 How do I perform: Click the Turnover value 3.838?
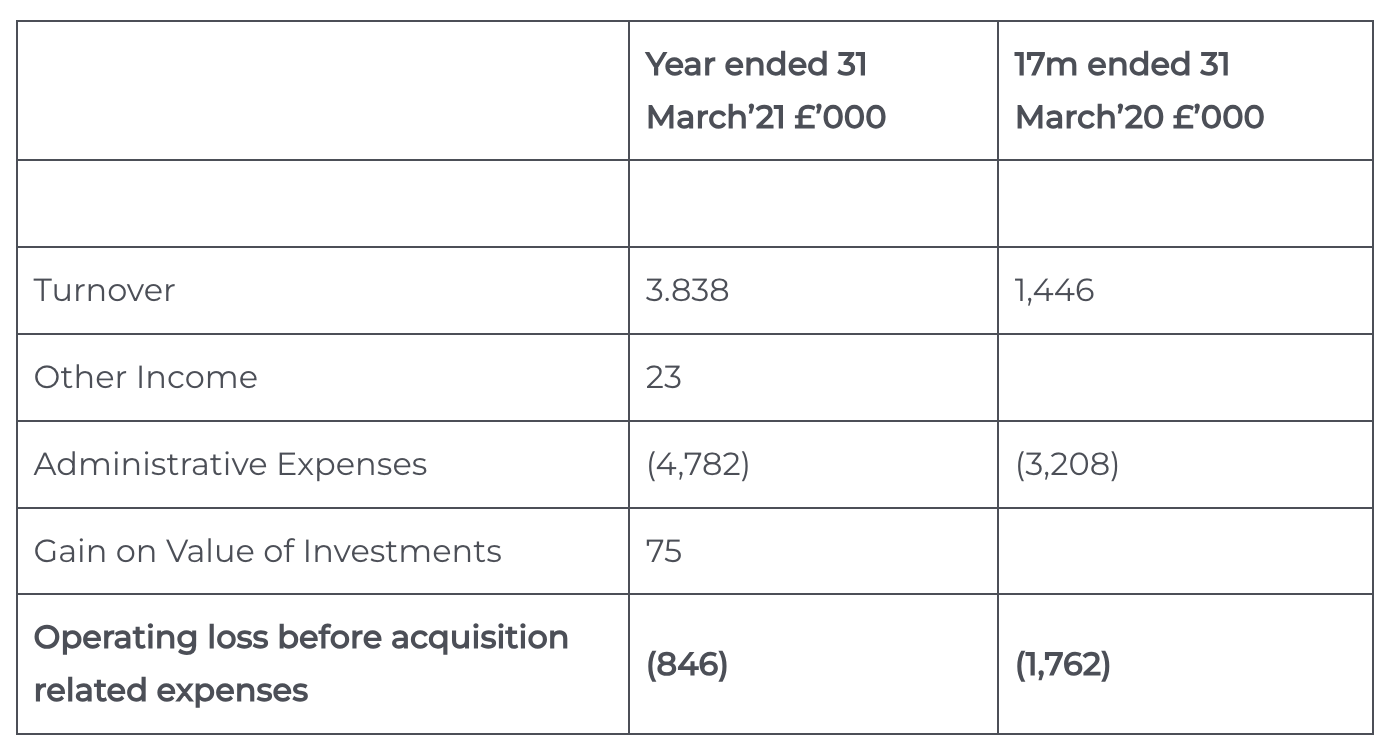[x=687, y=291]
